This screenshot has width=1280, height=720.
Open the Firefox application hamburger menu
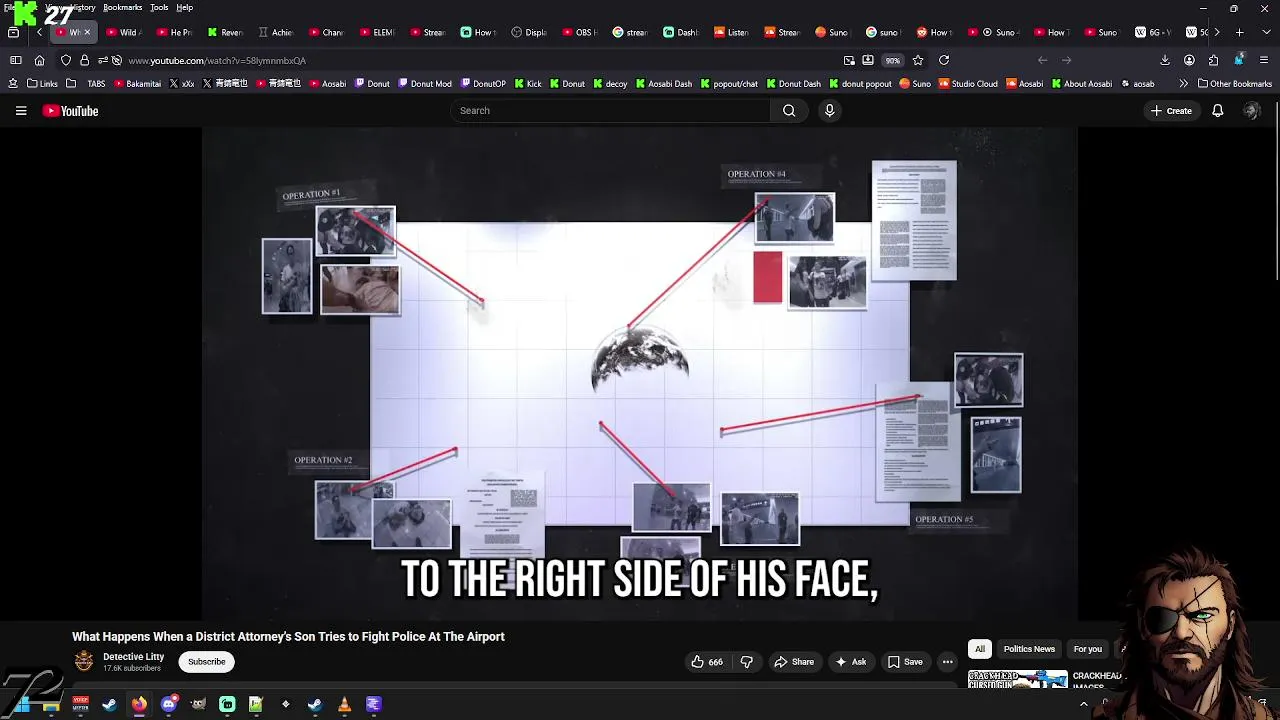point(1264,60)
